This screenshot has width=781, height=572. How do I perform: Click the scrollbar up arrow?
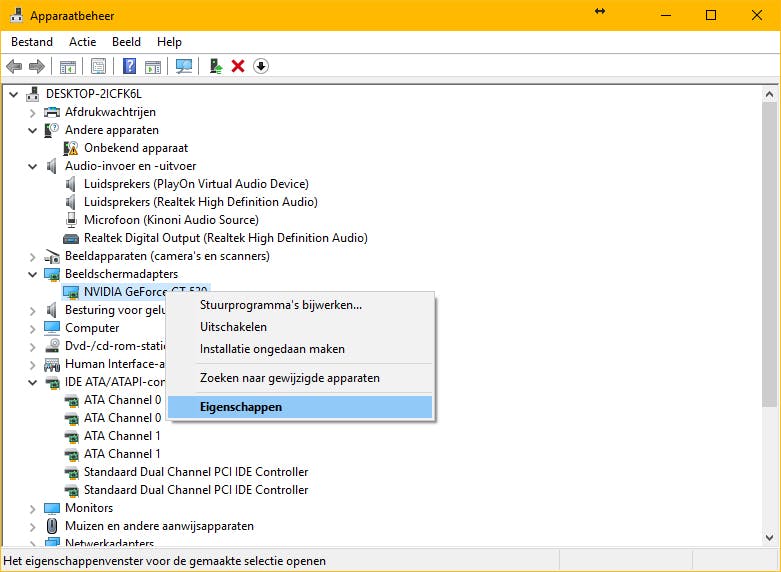point(769,94)
